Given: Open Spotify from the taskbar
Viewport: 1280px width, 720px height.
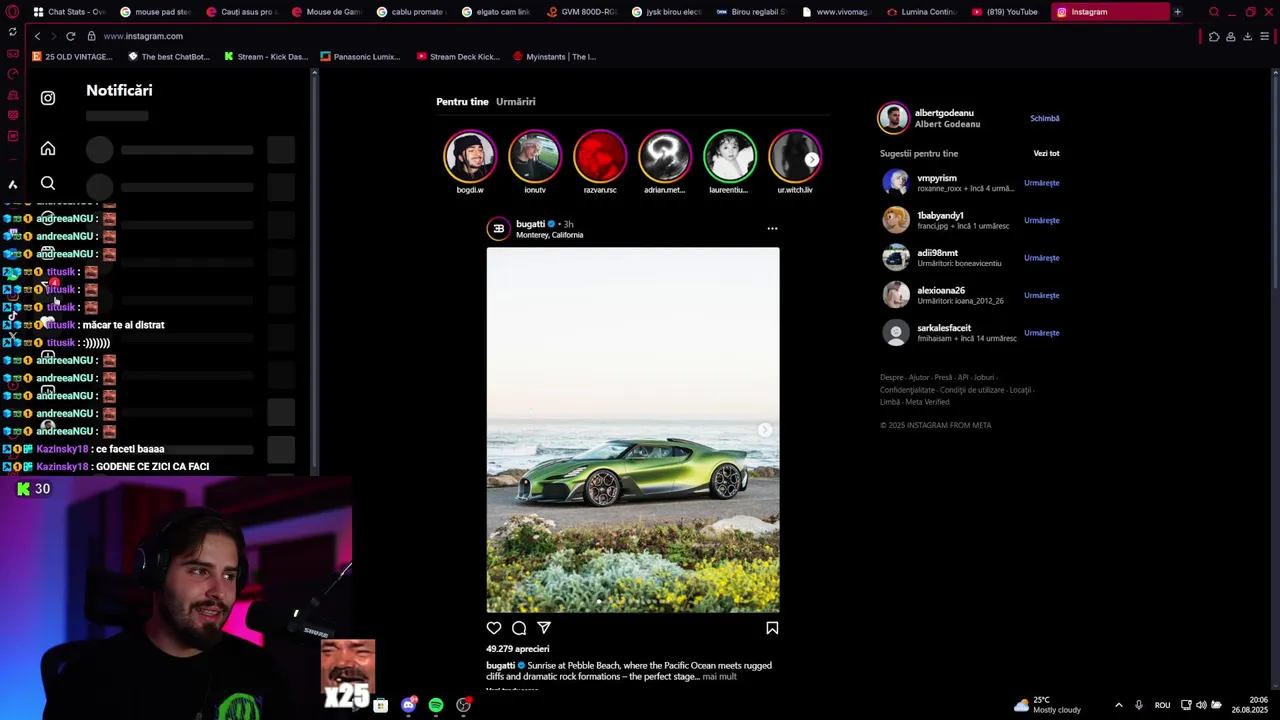Looking at the screenshot, I should click(x=436, y=705).
